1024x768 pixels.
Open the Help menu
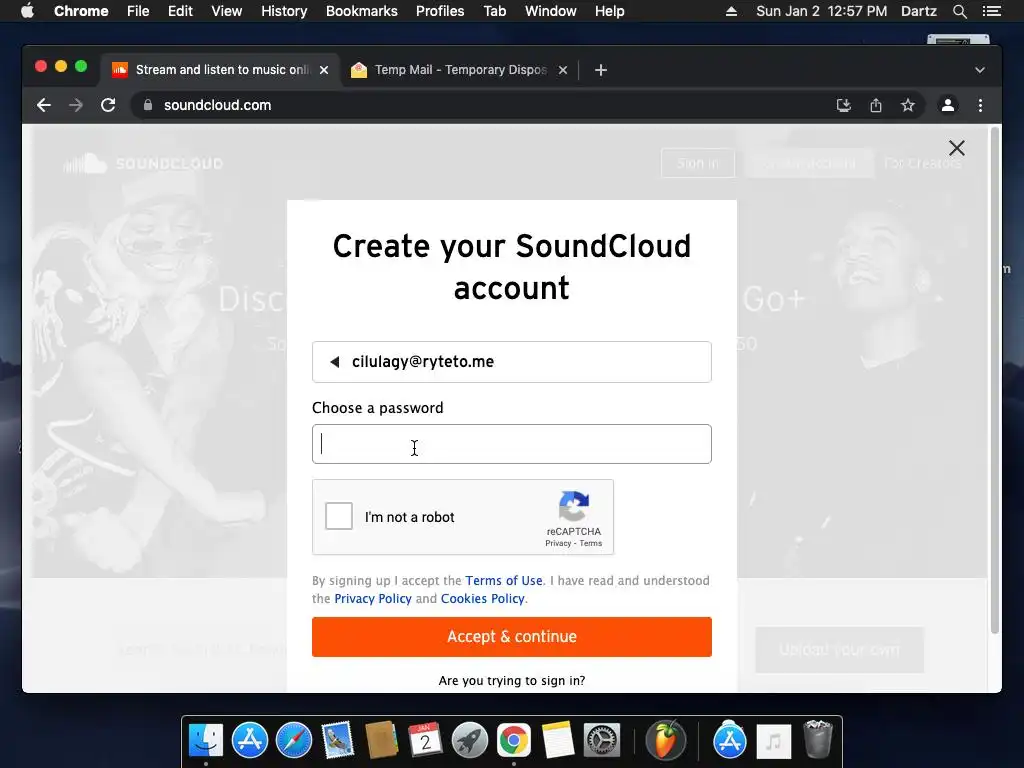(609, 11)
